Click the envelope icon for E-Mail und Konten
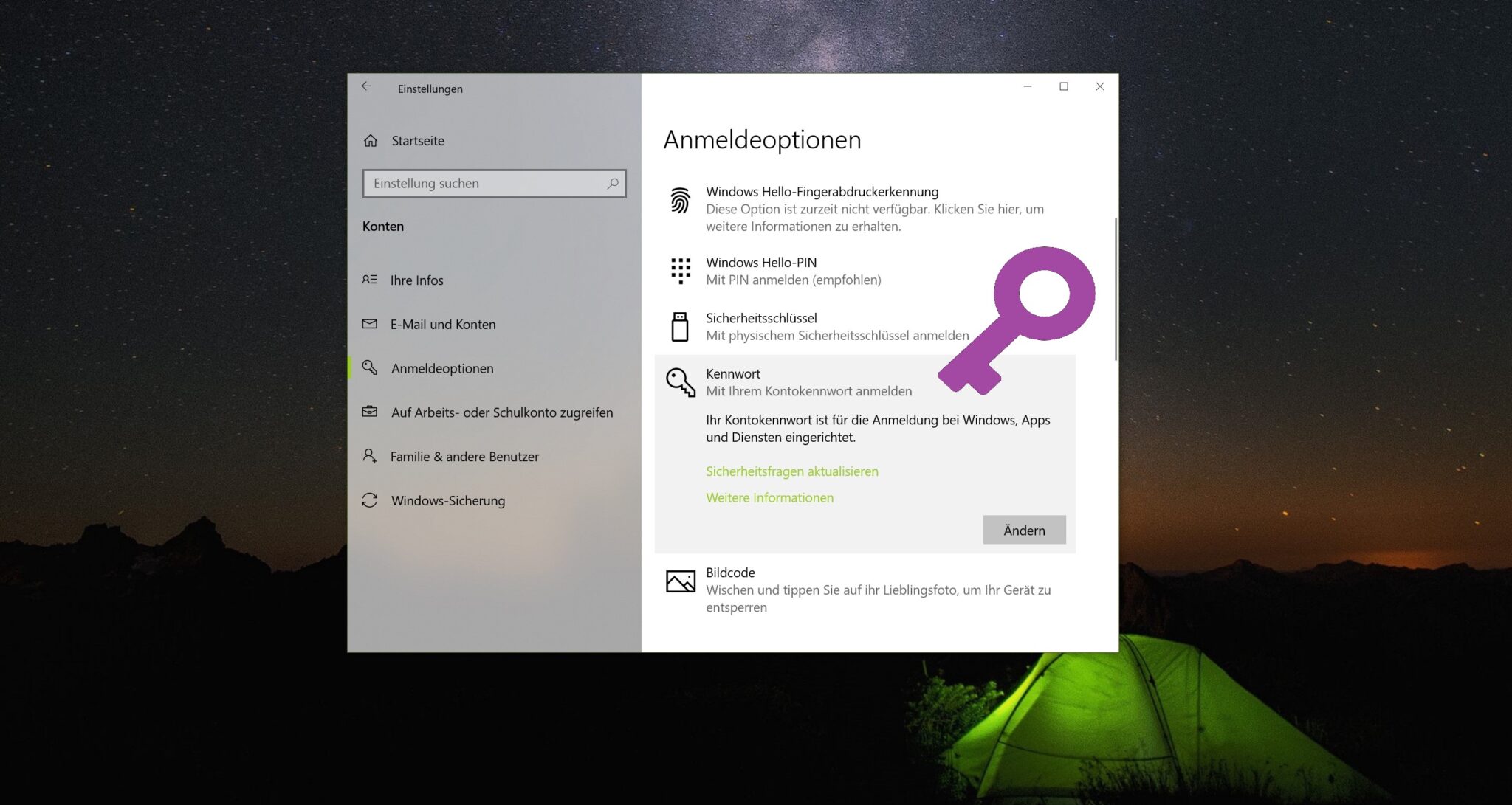Screen dimensions: 1512x805 [x=371, y=324]
